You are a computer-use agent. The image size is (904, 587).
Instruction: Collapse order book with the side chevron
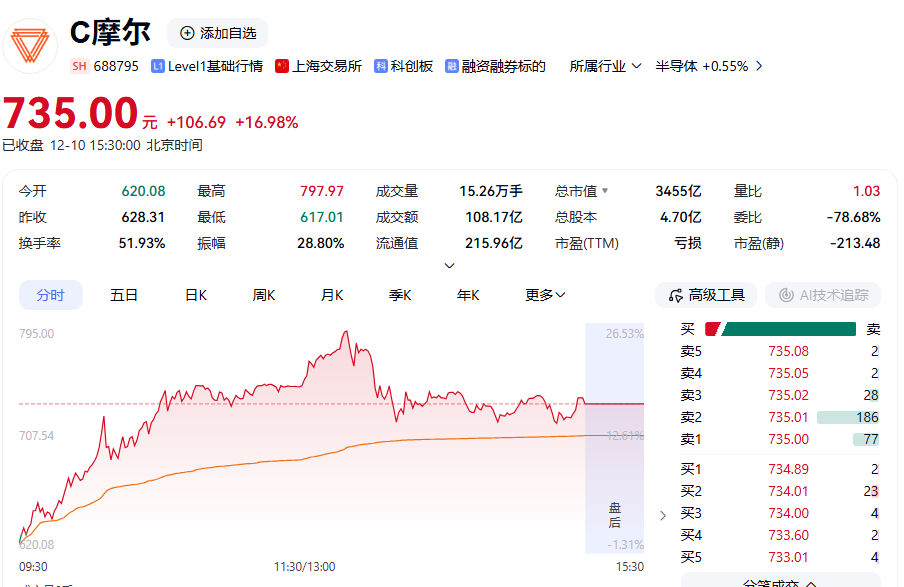click(x=663, y=515)
